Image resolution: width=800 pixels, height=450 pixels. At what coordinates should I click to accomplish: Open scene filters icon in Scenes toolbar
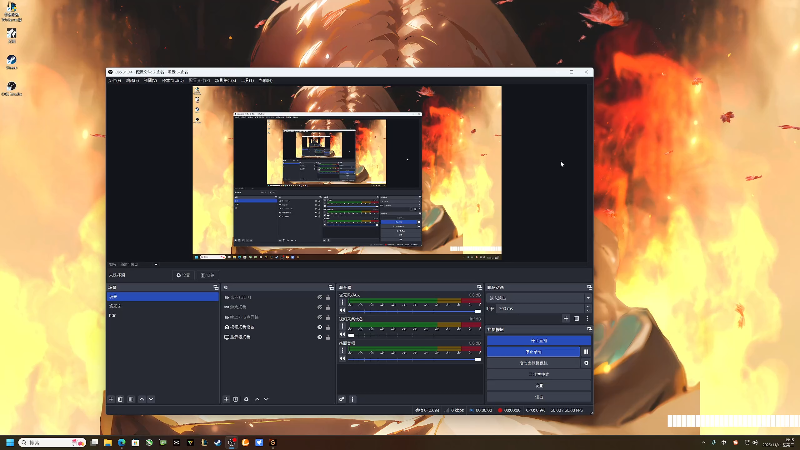point(131,399)
